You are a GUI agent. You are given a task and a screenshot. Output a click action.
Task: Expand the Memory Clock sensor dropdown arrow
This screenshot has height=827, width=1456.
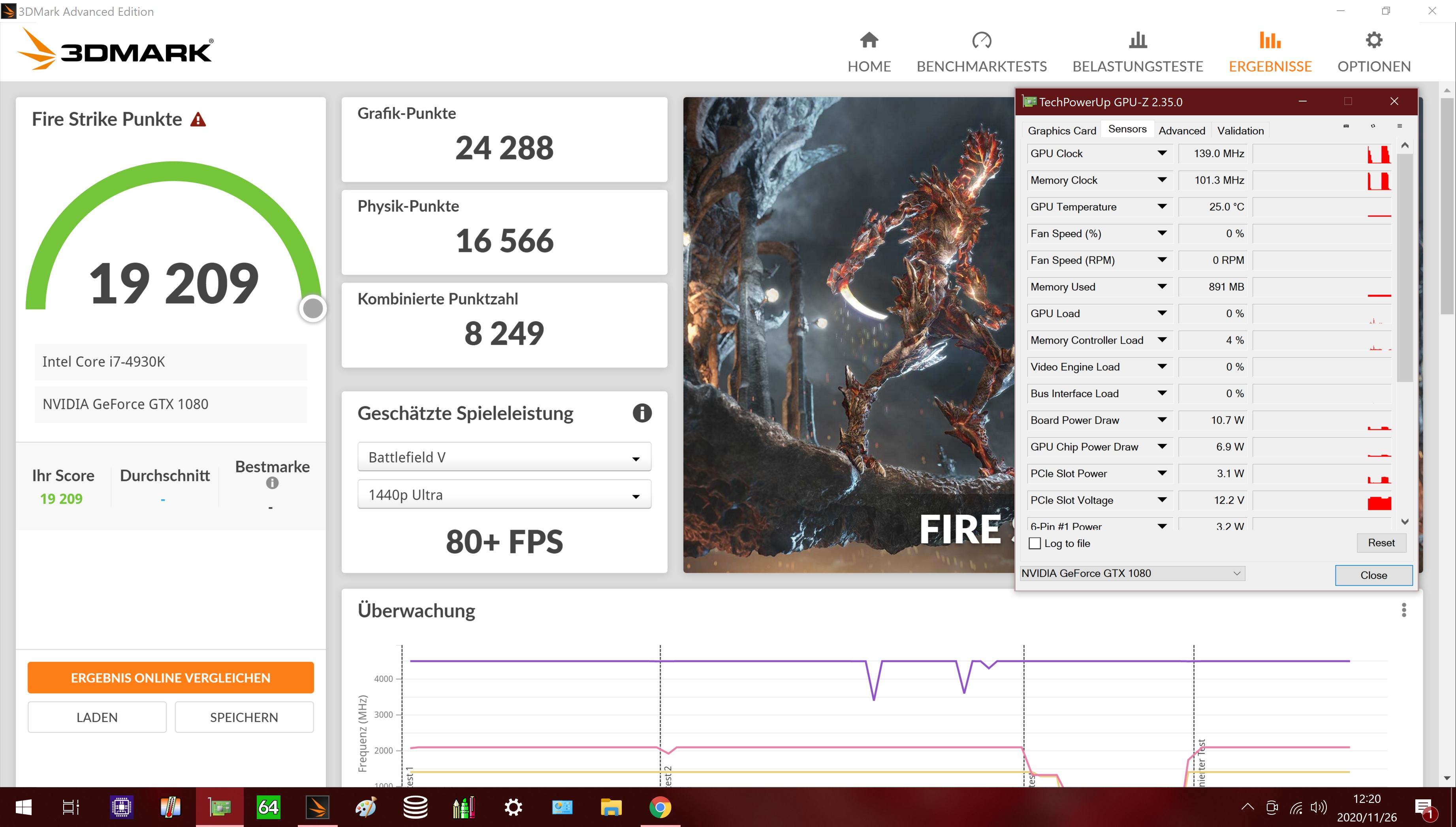click(x=1162, y=180)
